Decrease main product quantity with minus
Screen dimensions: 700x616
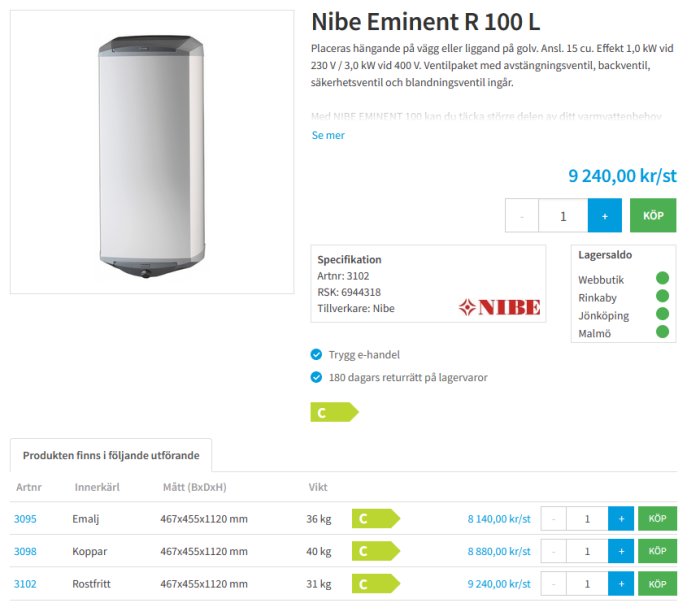pyautogui.click(x=522, y=216)
